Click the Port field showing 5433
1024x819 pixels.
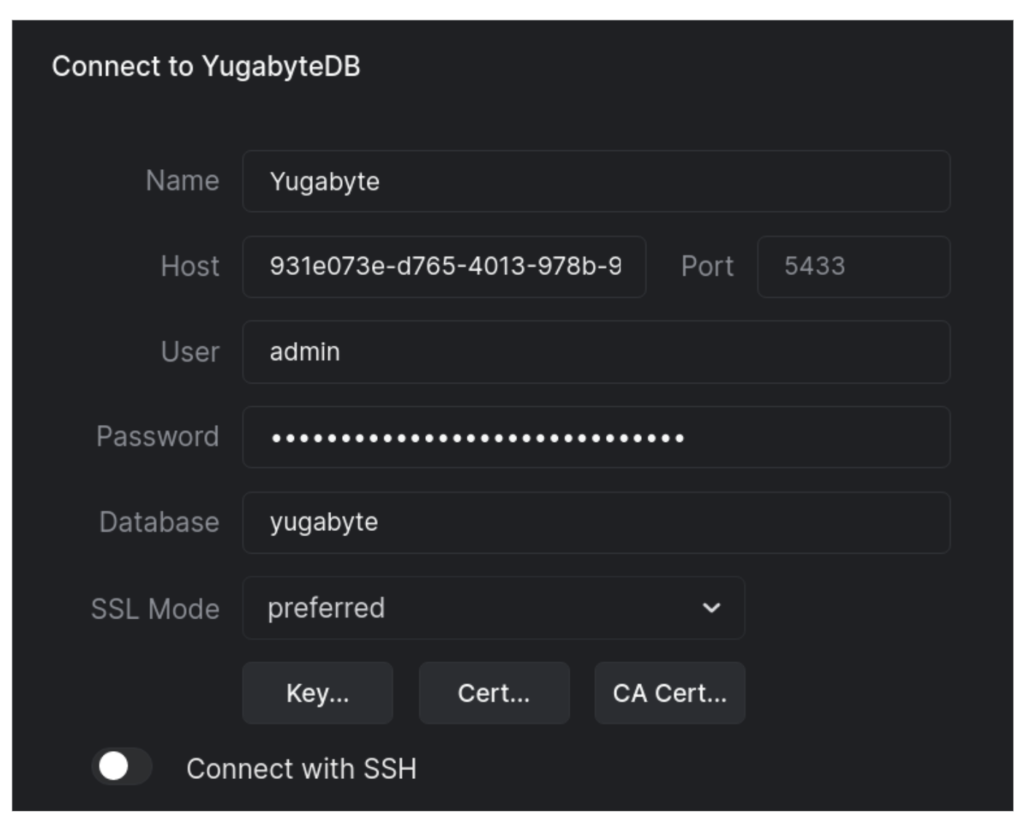click(x=851, y=266)
